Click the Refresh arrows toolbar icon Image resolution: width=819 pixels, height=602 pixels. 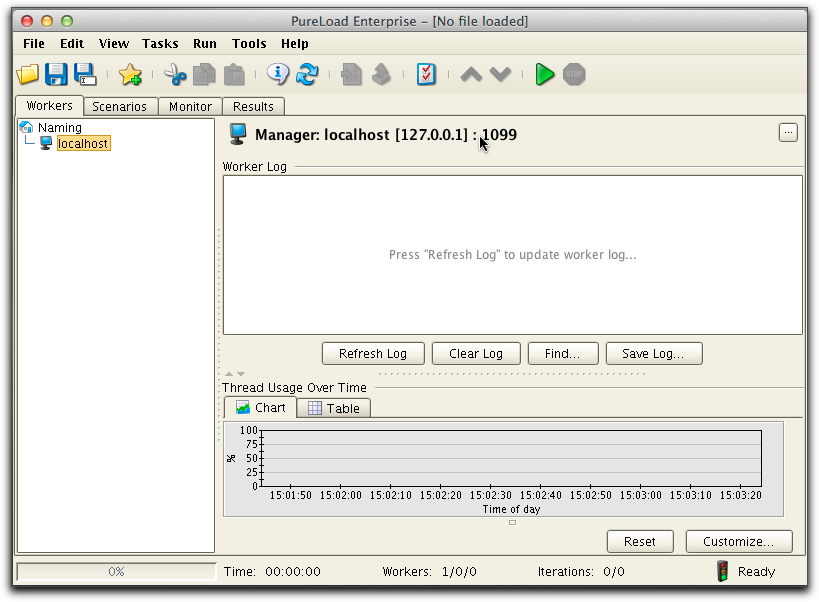coord(307,74)
